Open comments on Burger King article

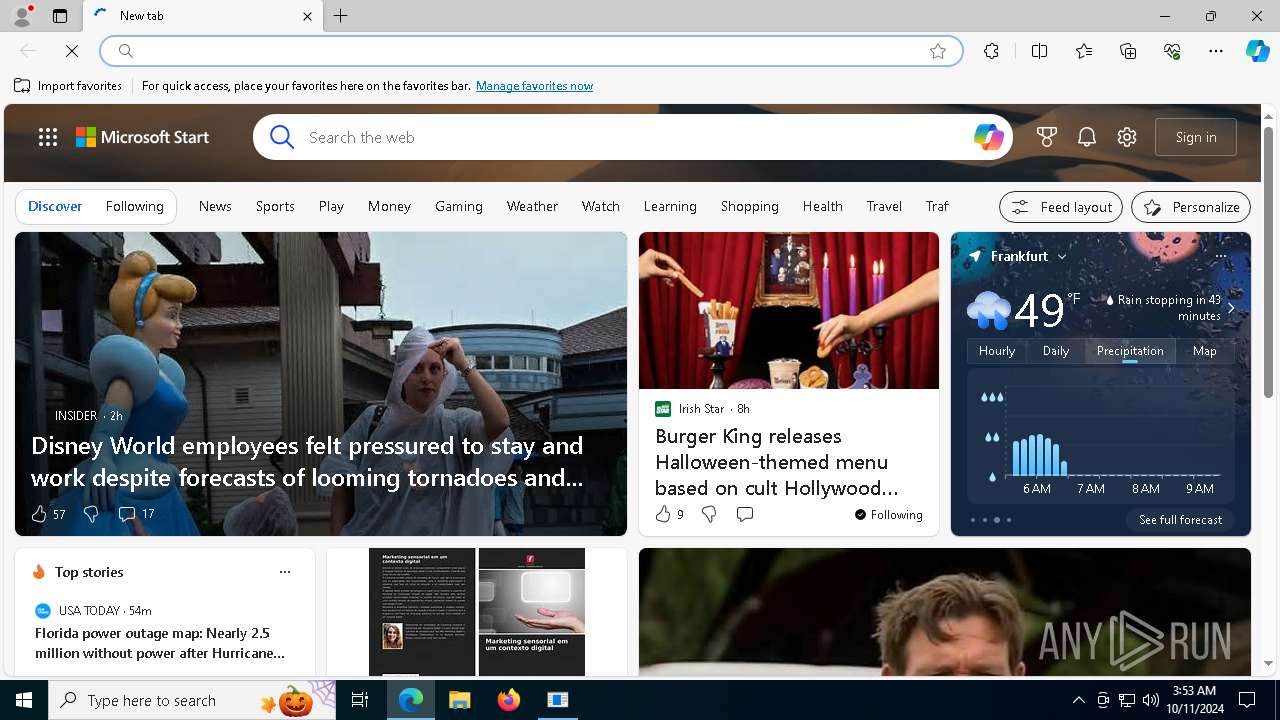(744, 514)
